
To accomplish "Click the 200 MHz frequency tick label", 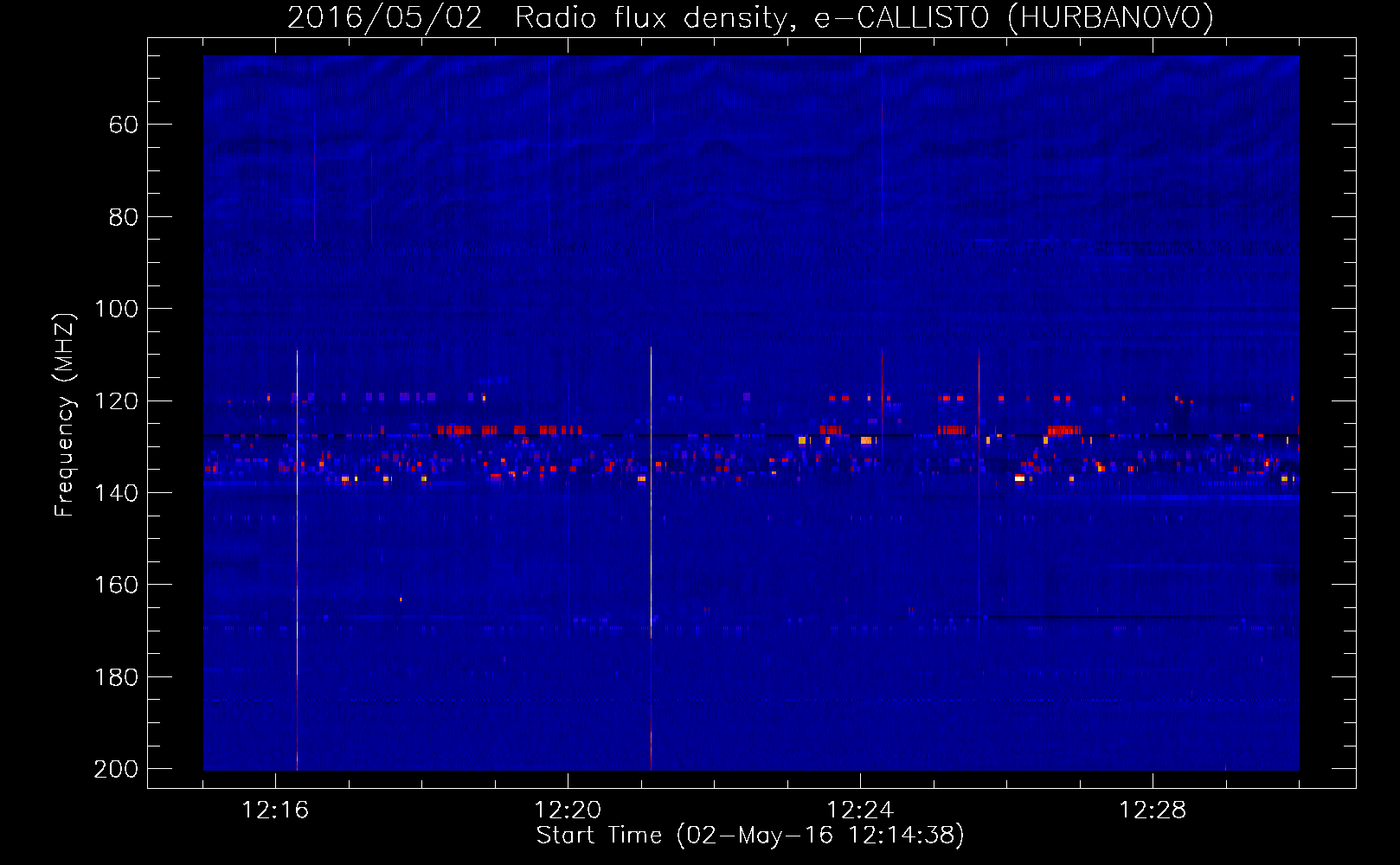I will 116,769.
